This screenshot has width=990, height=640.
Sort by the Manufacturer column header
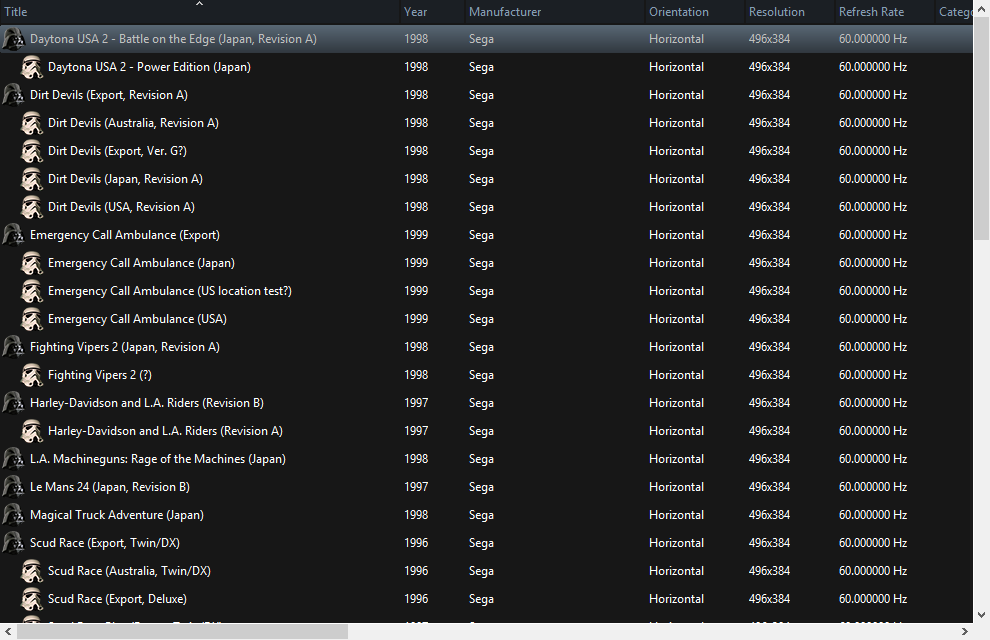point(555,12)
